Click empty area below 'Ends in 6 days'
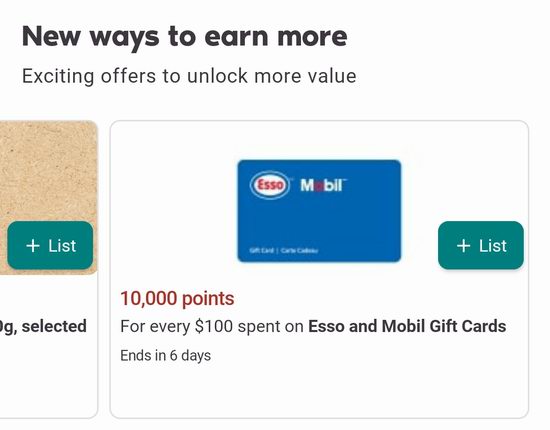 click(318, 391)
